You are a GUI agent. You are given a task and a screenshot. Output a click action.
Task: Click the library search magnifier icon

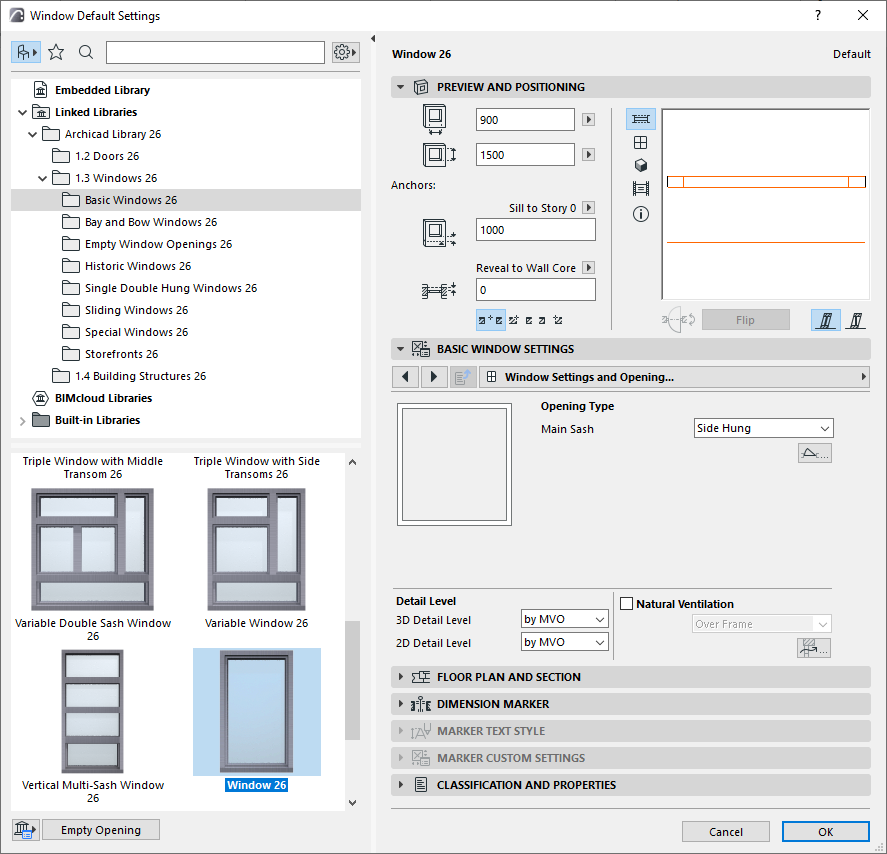(86, 52)
